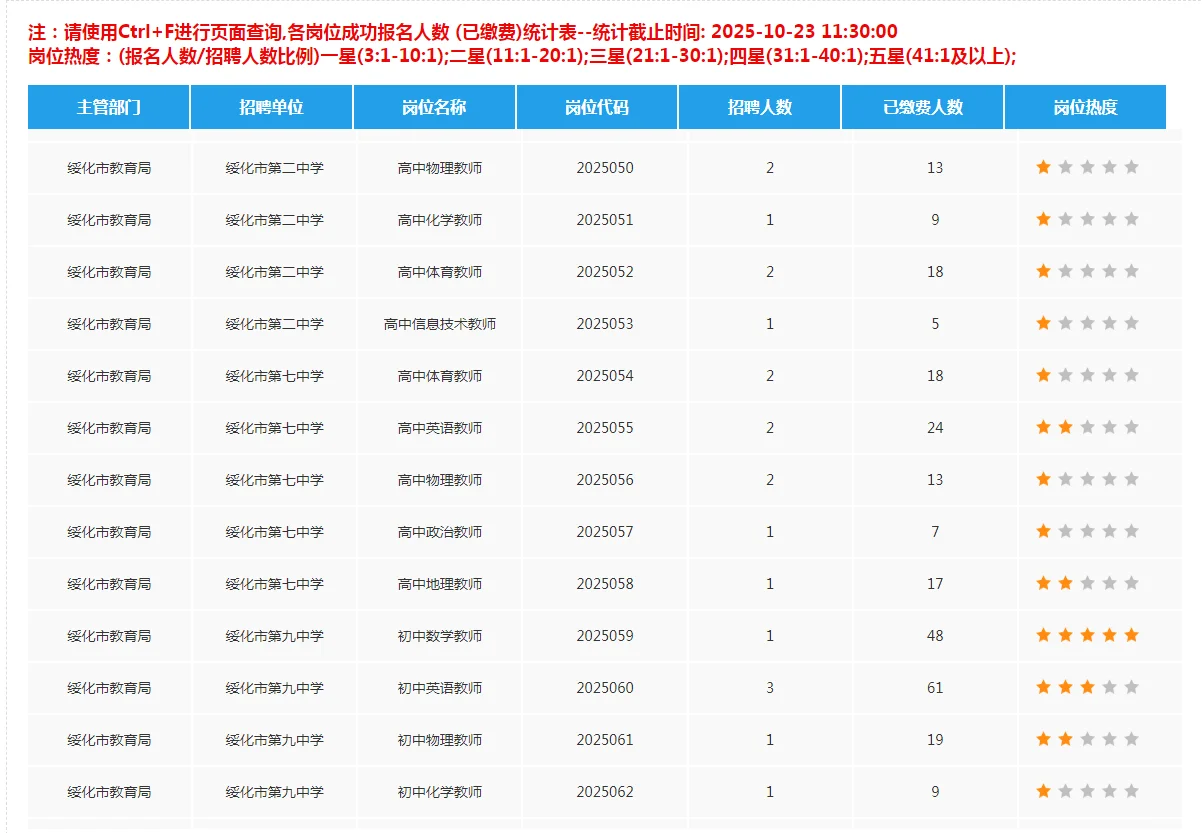Click 绥化市第七中学 in row 2025057
Viewport: 1203px width, 833px height.
[275, 532]
